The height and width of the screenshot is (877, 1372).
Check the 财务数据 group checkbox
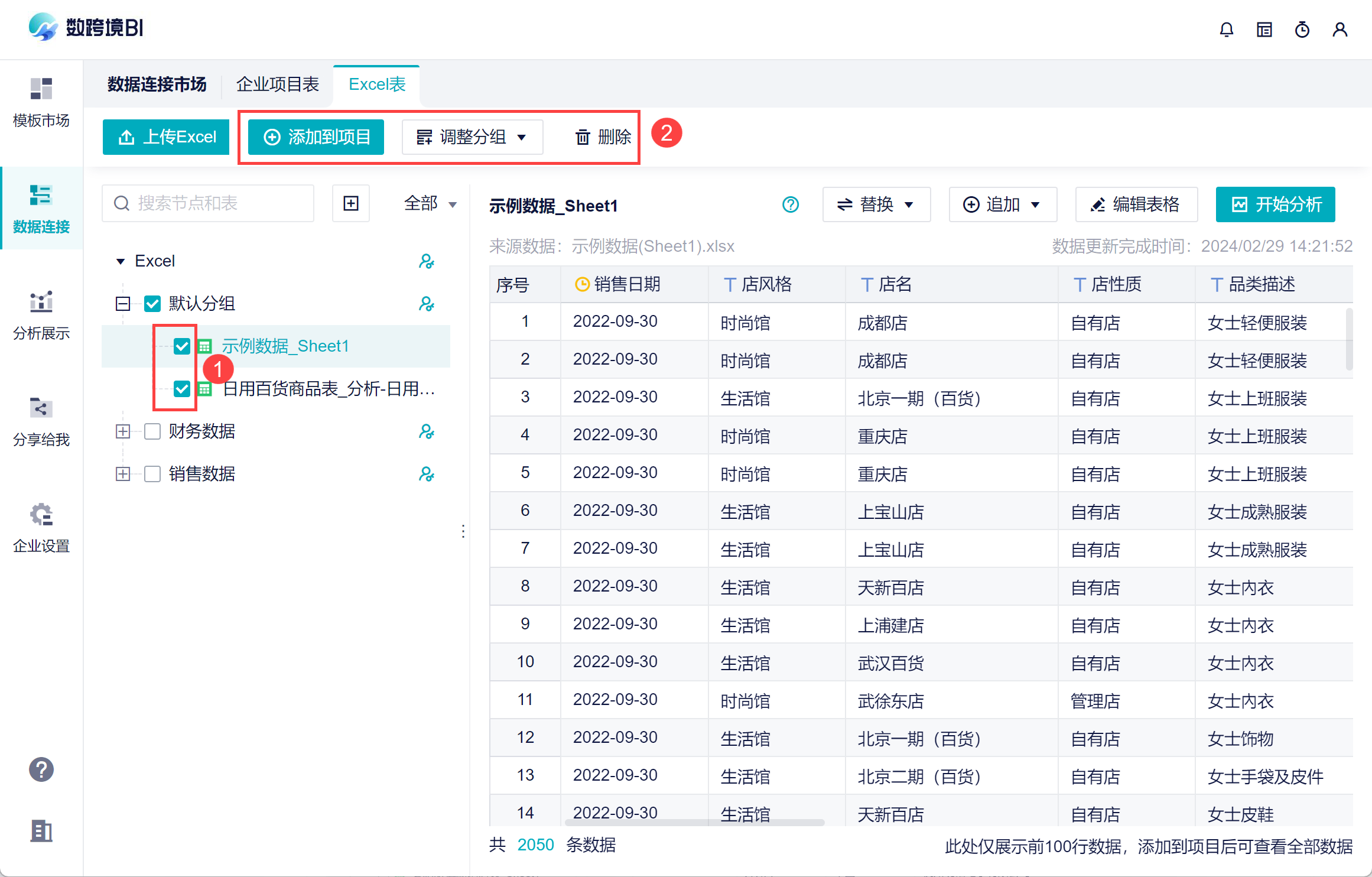[x=152, y=431]
